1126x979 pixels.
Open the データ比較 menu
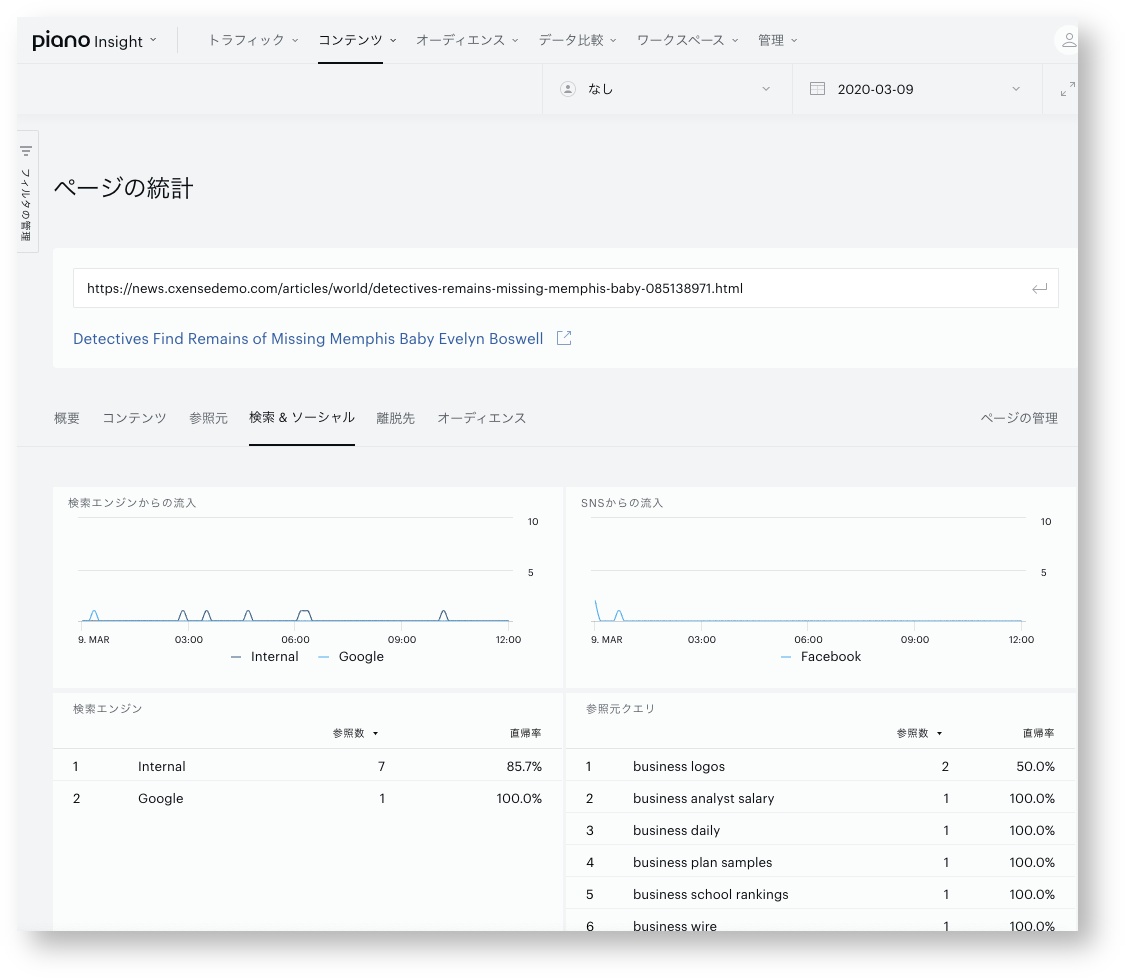[x=577, y=40]
